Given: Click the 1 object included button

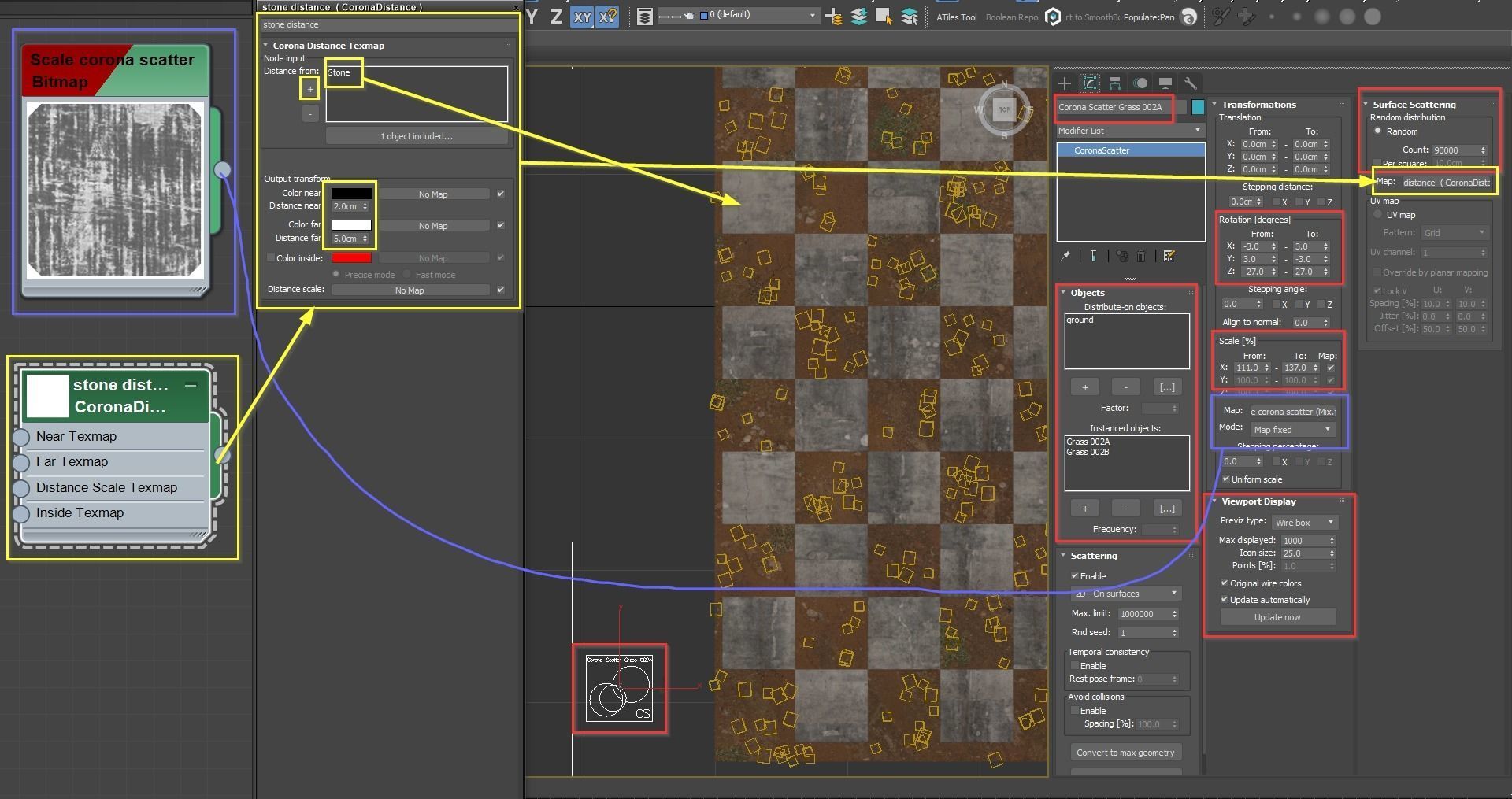Looking at the screenshot, I should 417,136.
